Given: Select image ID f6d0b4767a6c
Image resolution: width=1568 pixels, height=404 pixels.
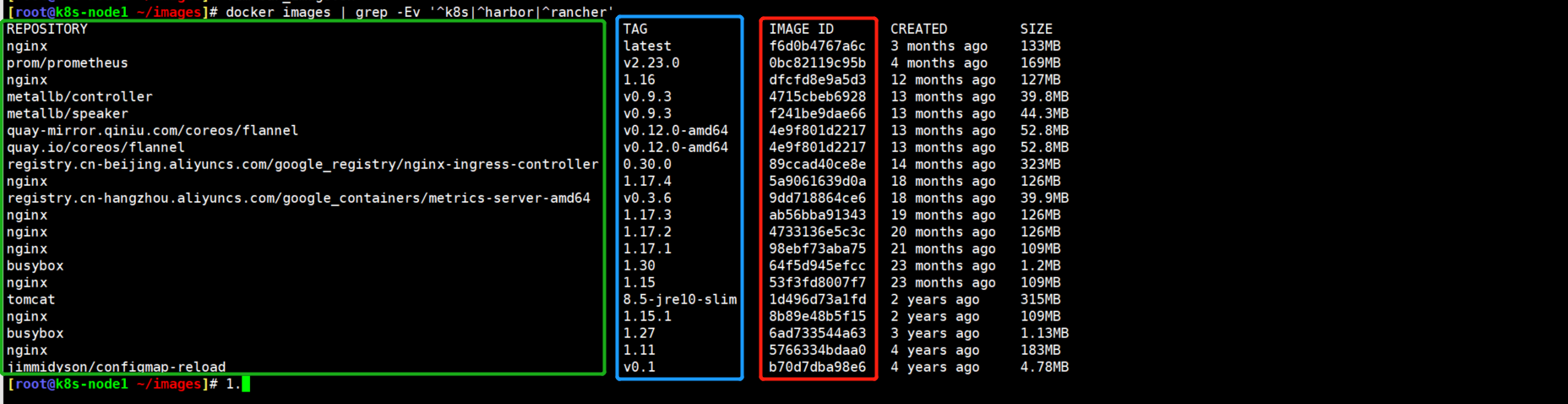Looking at the screenshot, I should pos(817,46).
